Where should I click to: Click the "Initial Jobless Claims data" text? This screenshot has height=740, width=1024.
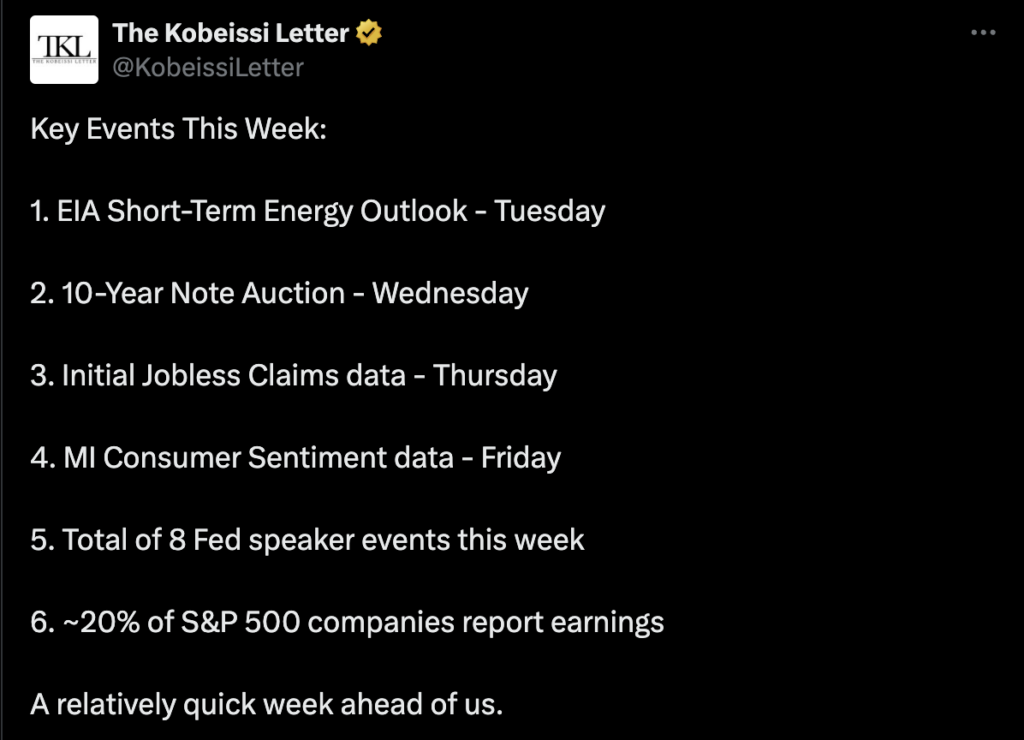click(234, 375)
